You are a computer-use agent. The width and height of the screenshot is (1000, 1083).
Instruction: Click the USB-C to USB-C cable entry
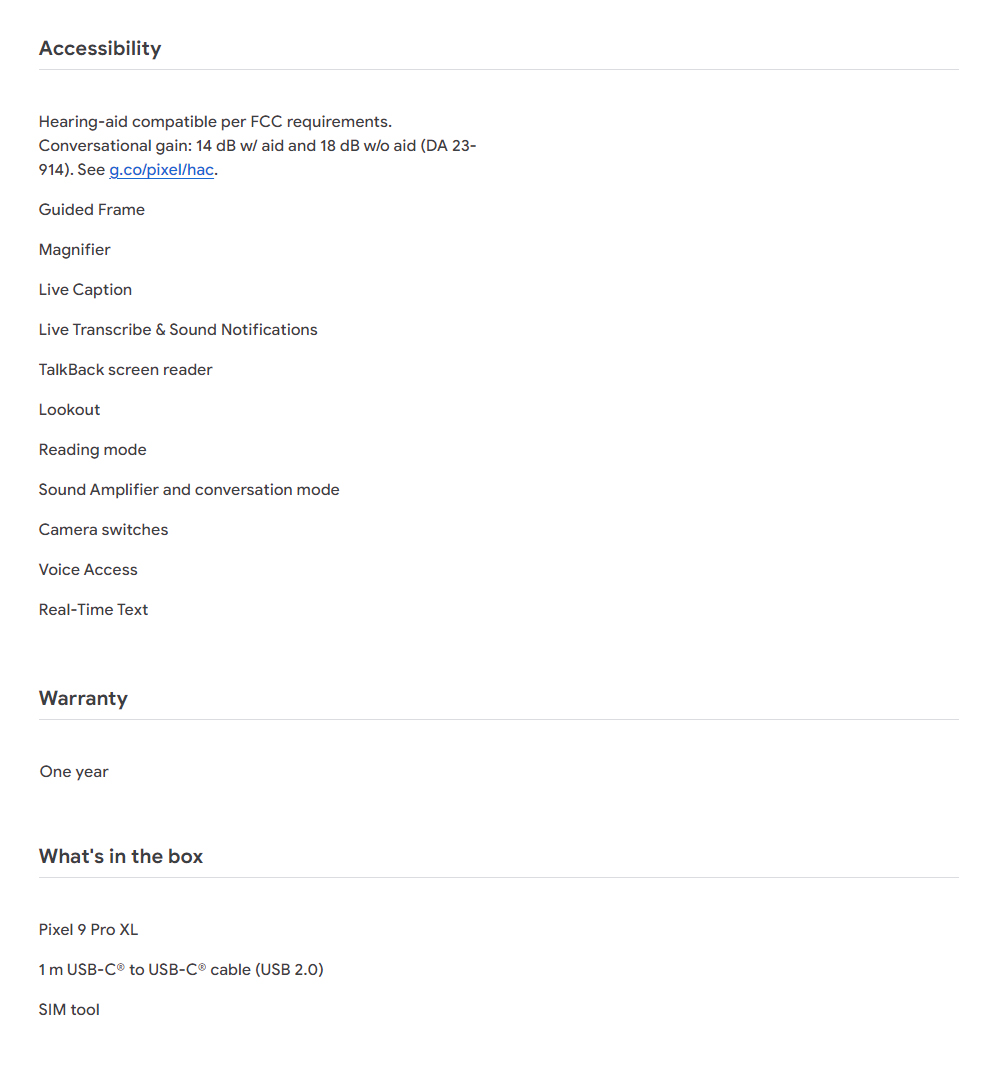click(x=181, y=970)
